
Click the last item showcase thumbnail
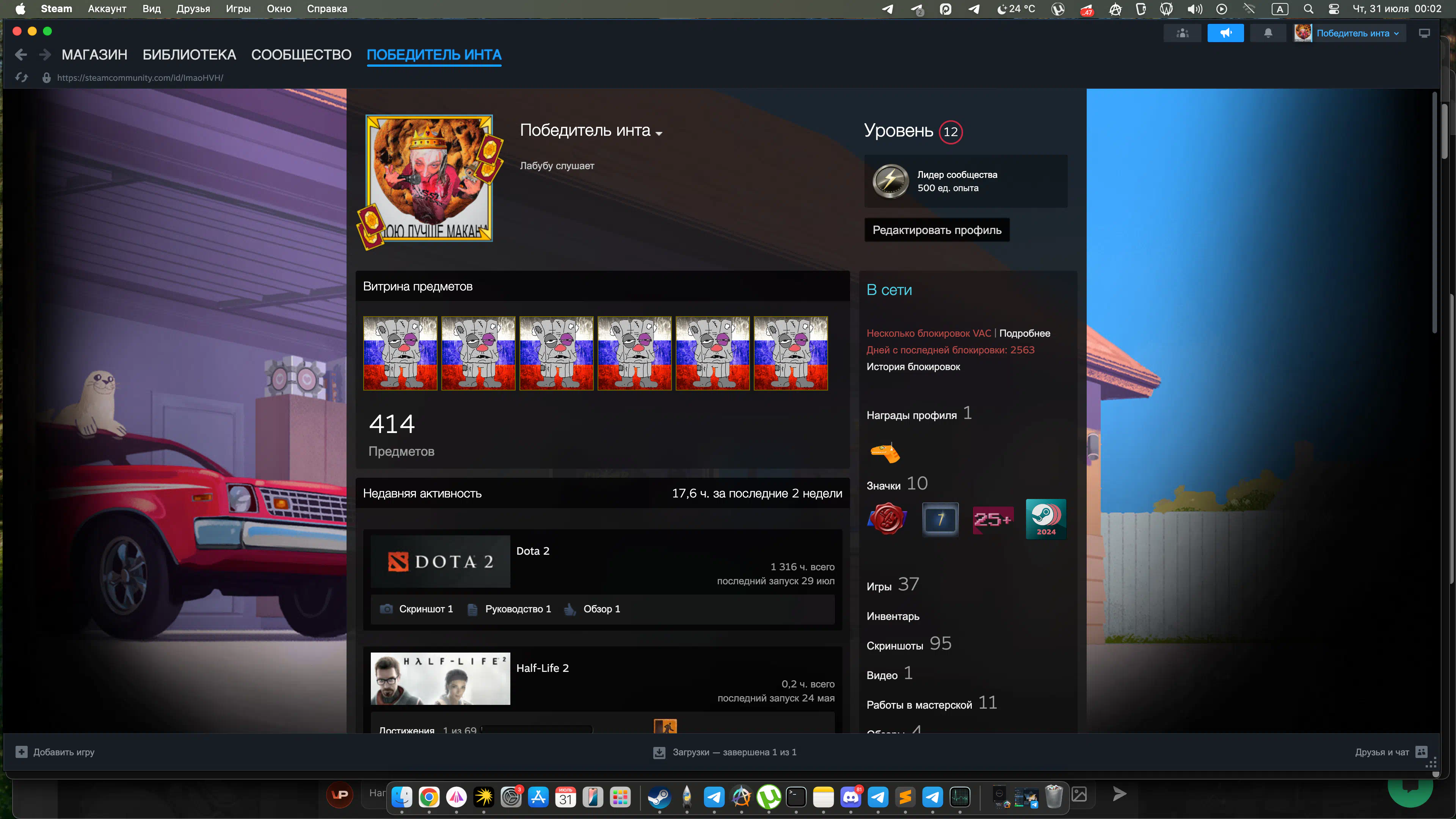pos(791,353)
